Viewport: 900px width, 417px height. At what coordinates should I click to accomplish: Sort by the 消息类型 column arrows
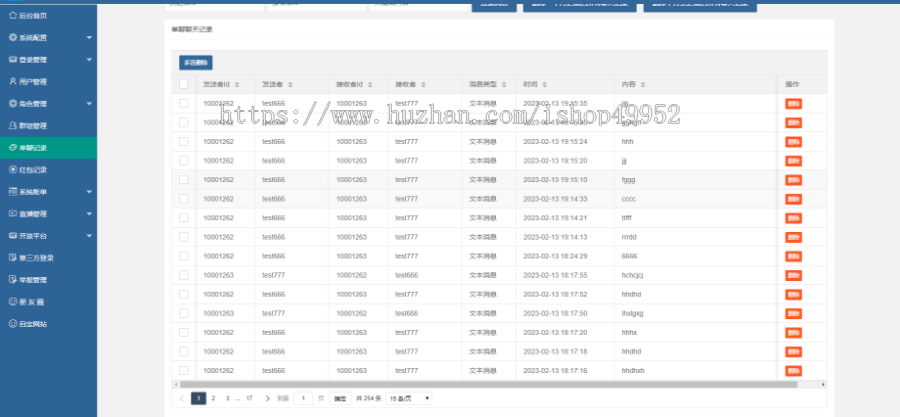click(504, 84)
